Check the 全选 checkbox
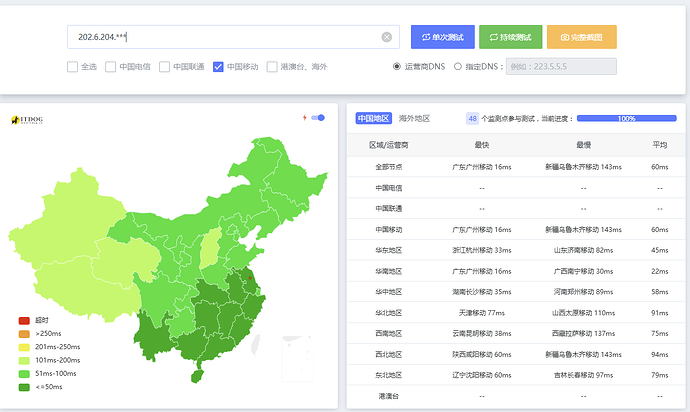 point(72,67)
